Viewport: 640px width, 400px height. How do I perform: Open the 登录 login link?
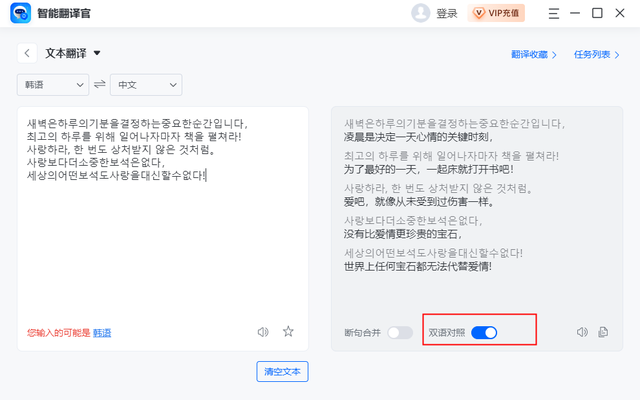point(447,13)
